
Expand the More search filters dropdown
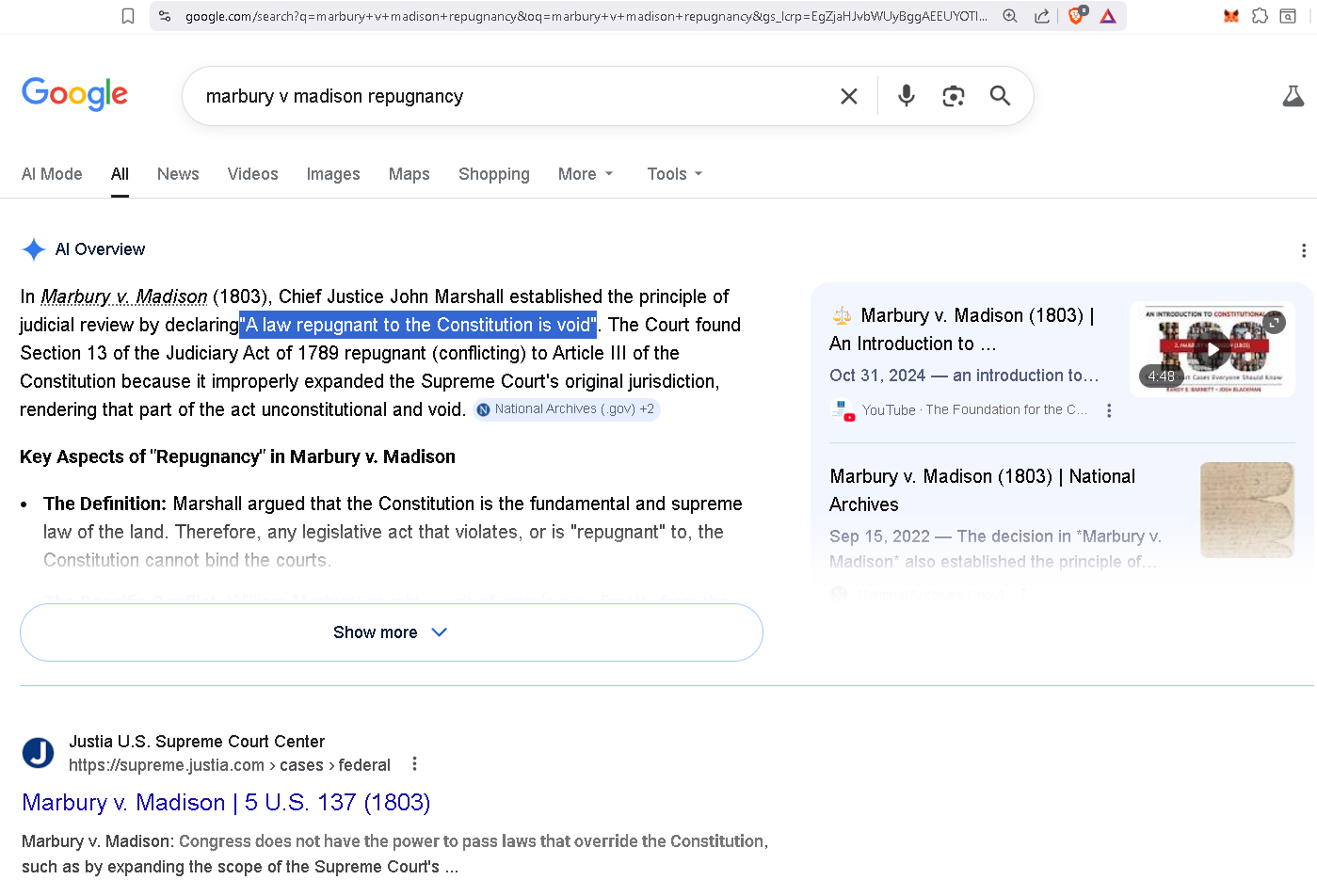click(585, 174)
